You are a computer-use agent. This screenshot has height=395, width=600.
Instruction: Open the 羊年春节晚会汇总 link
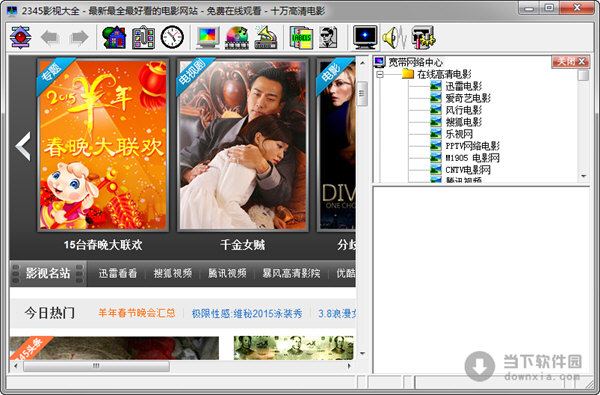click(137, 313)
